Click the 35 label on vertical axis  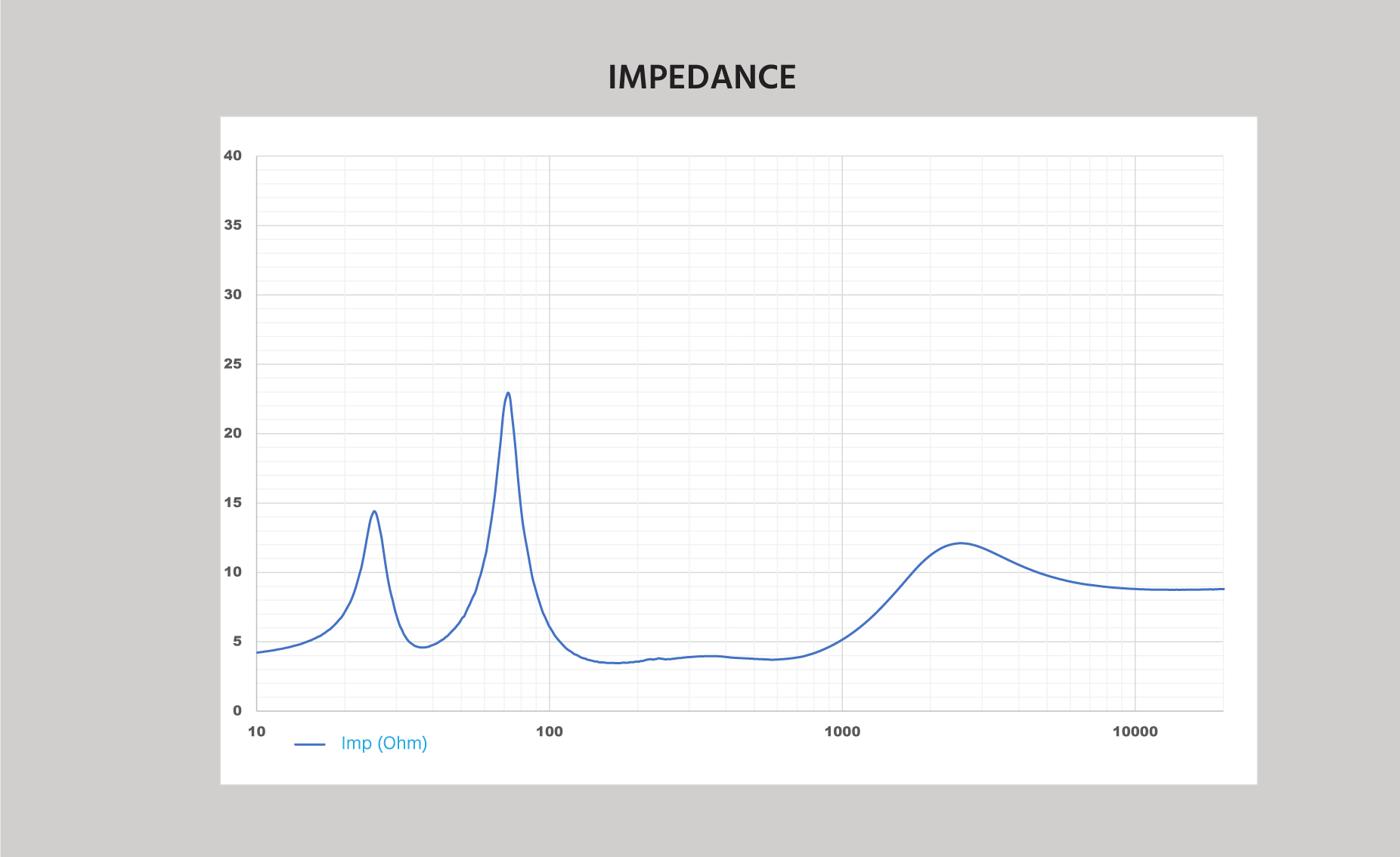pos(233,225)
